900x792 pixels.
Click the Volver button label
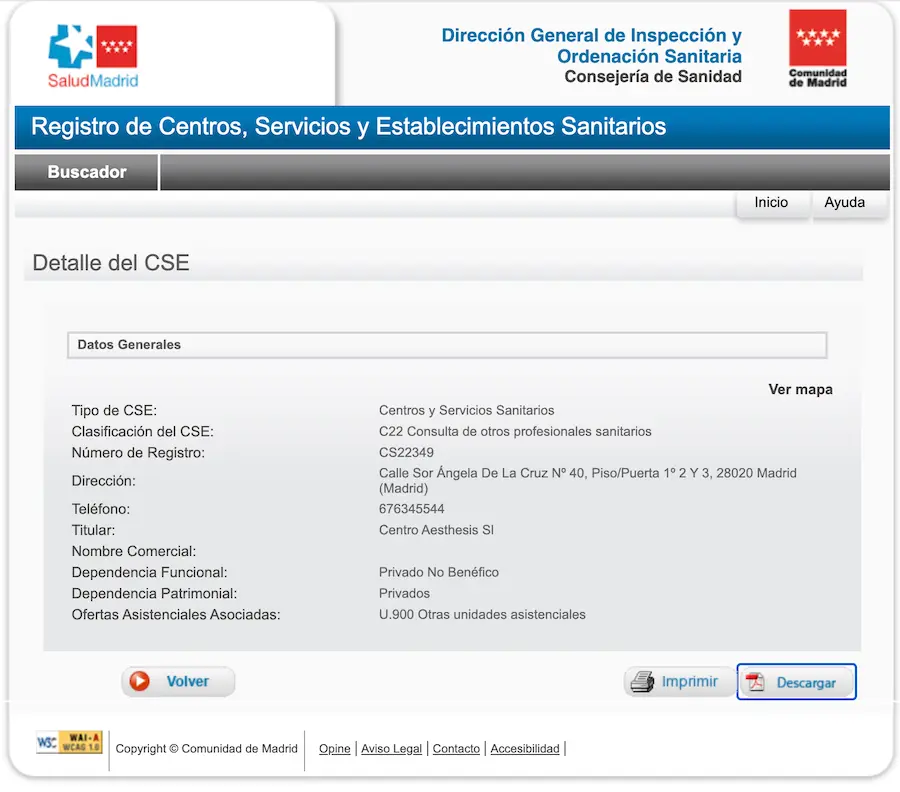coord(188,681)
